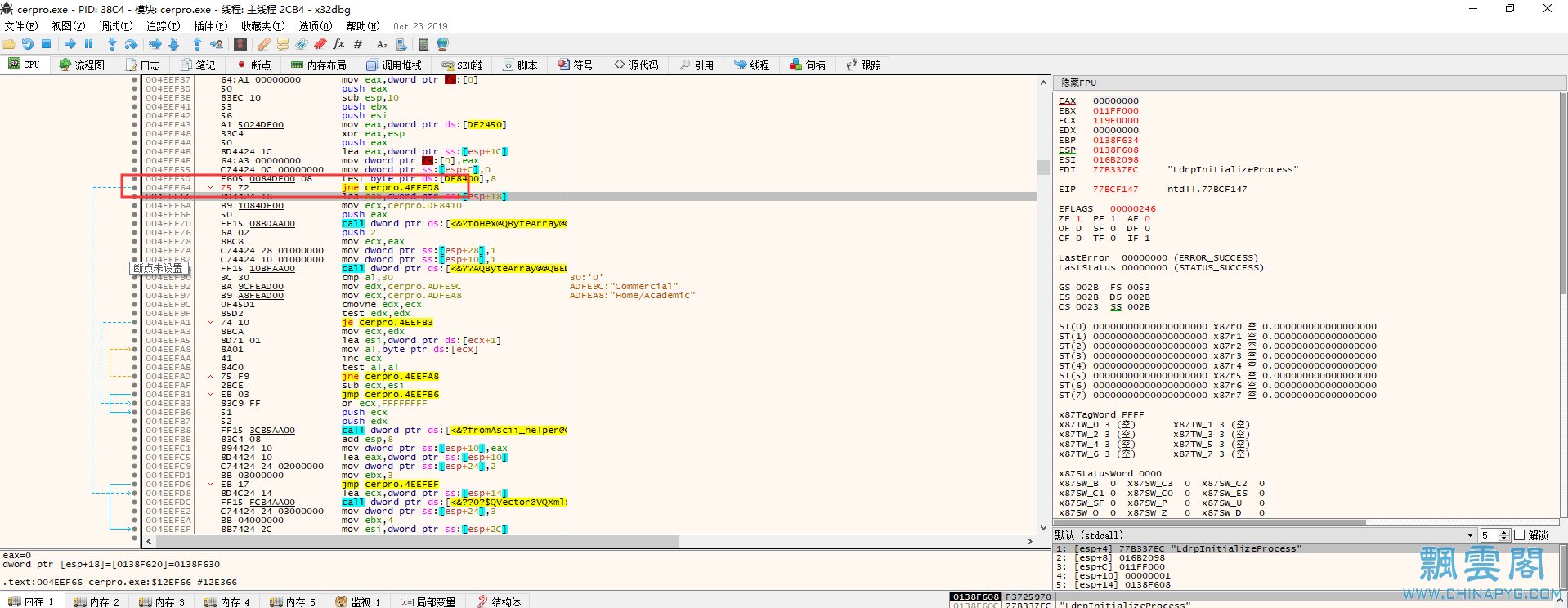Open the calculator icon
The width and height of the screenshot is (1568, 608).
pos(423,44)
